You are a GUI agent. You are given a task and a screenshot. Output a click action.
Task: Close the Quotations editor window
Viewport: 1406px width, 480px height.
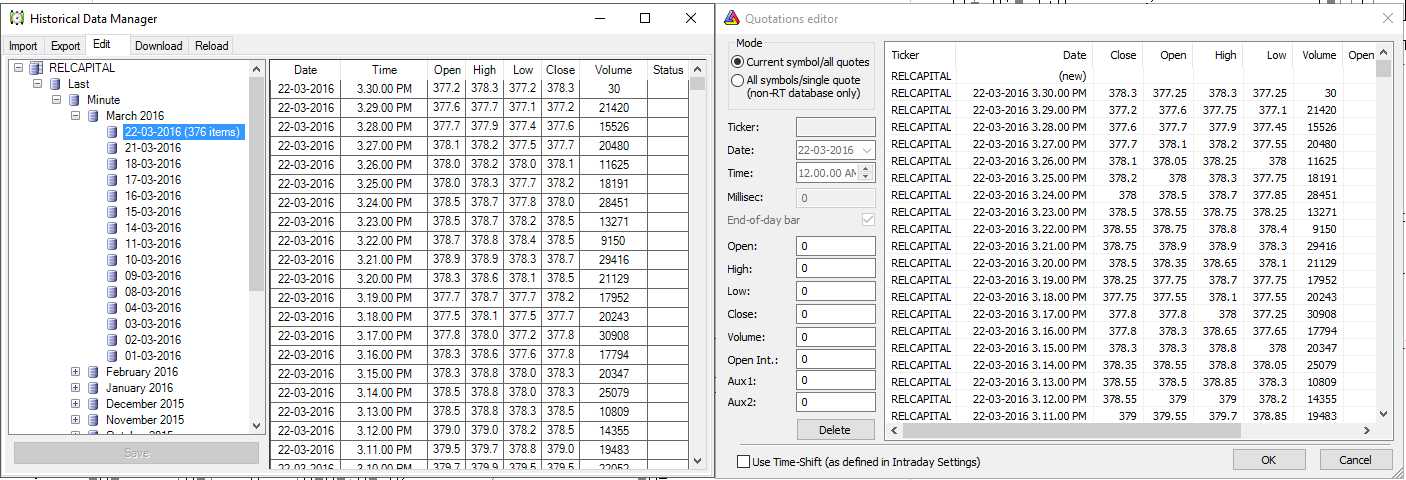coord(1386,18)
